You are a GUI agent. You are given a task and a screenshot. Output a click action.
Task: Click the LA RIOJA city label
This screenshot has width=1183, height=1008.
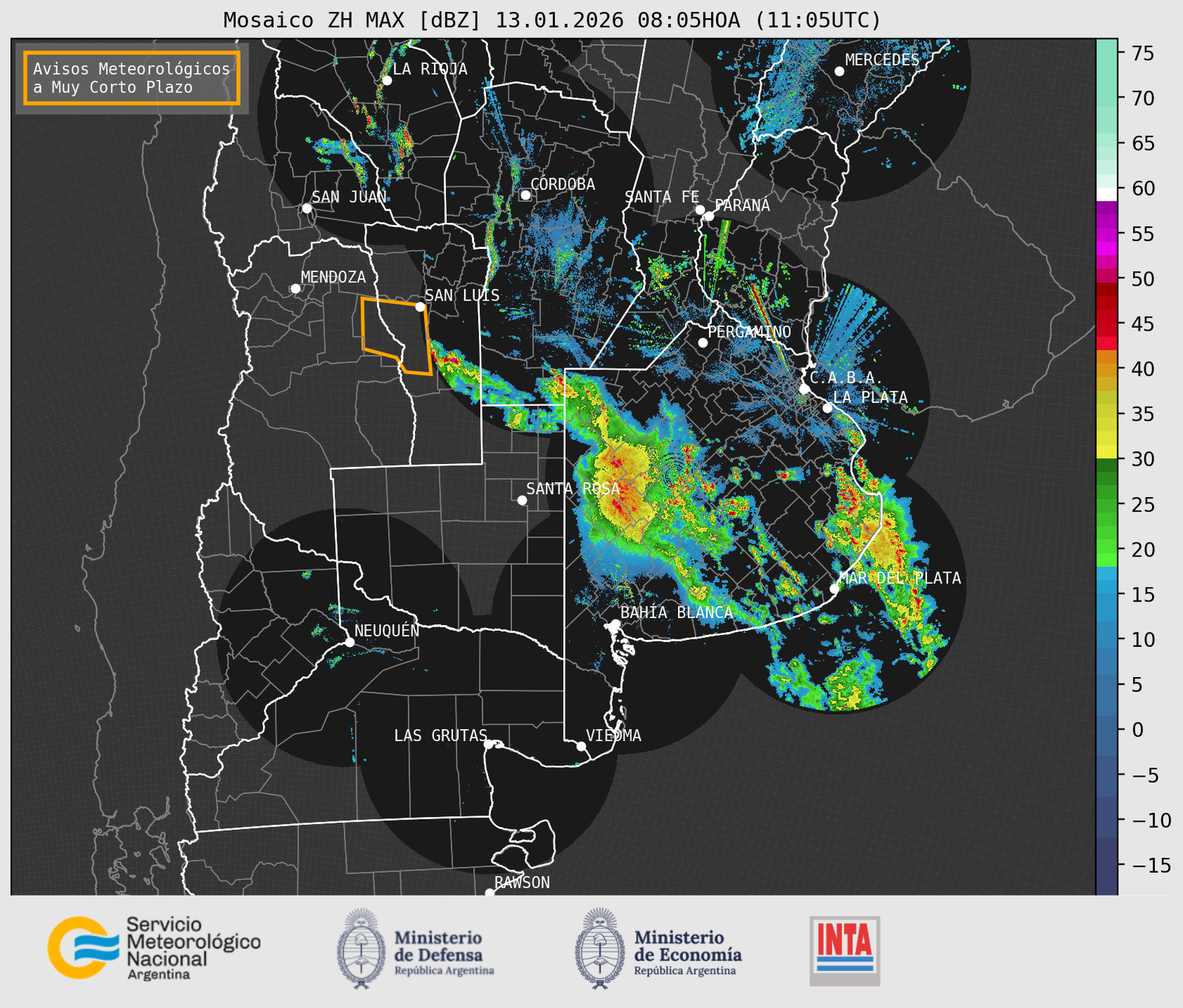point(430,69)
